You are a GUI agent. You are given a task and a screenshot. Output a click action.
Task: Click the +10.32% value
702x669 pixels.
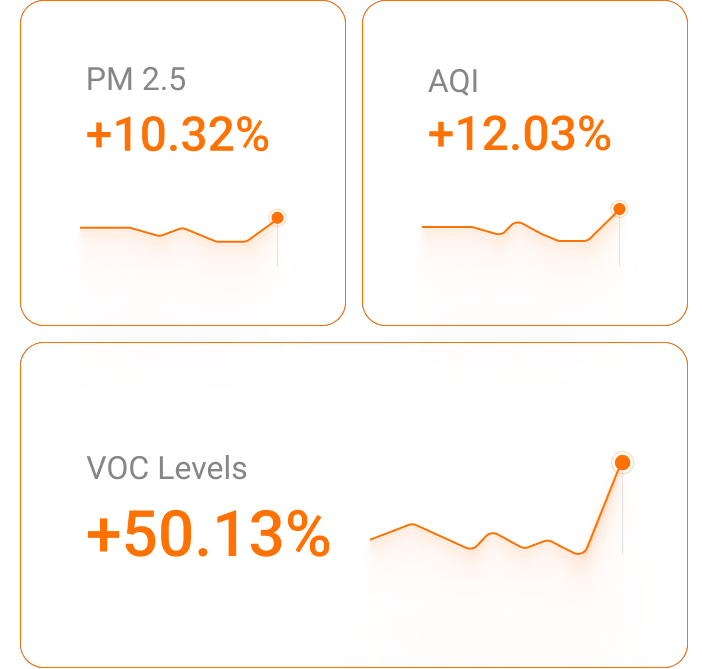coord(178,135)
